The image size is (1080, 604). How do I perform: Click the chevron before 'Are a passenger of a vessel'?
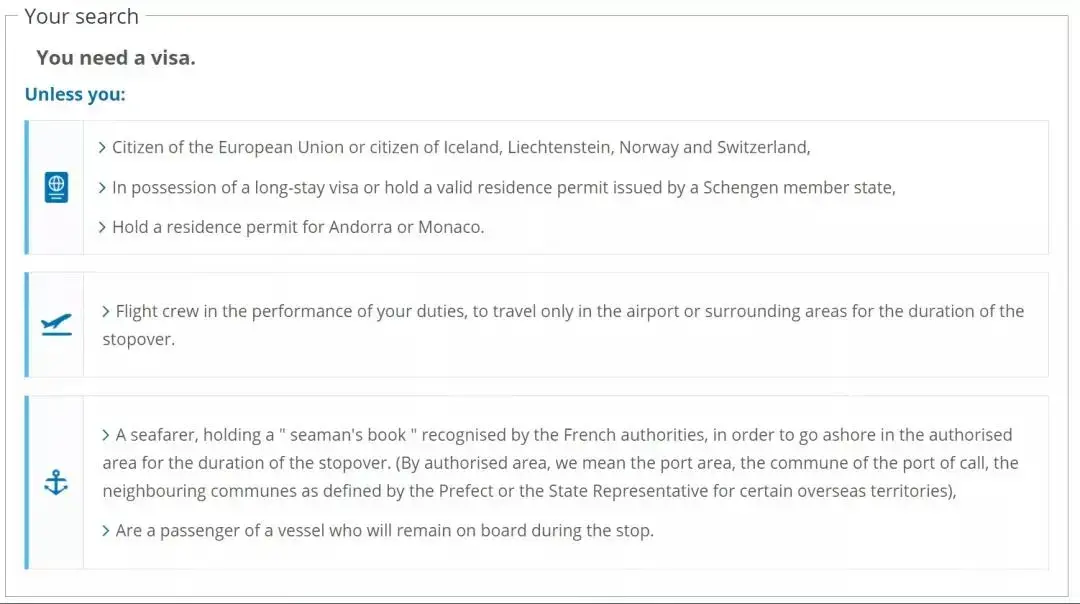[x=106, y=531]
